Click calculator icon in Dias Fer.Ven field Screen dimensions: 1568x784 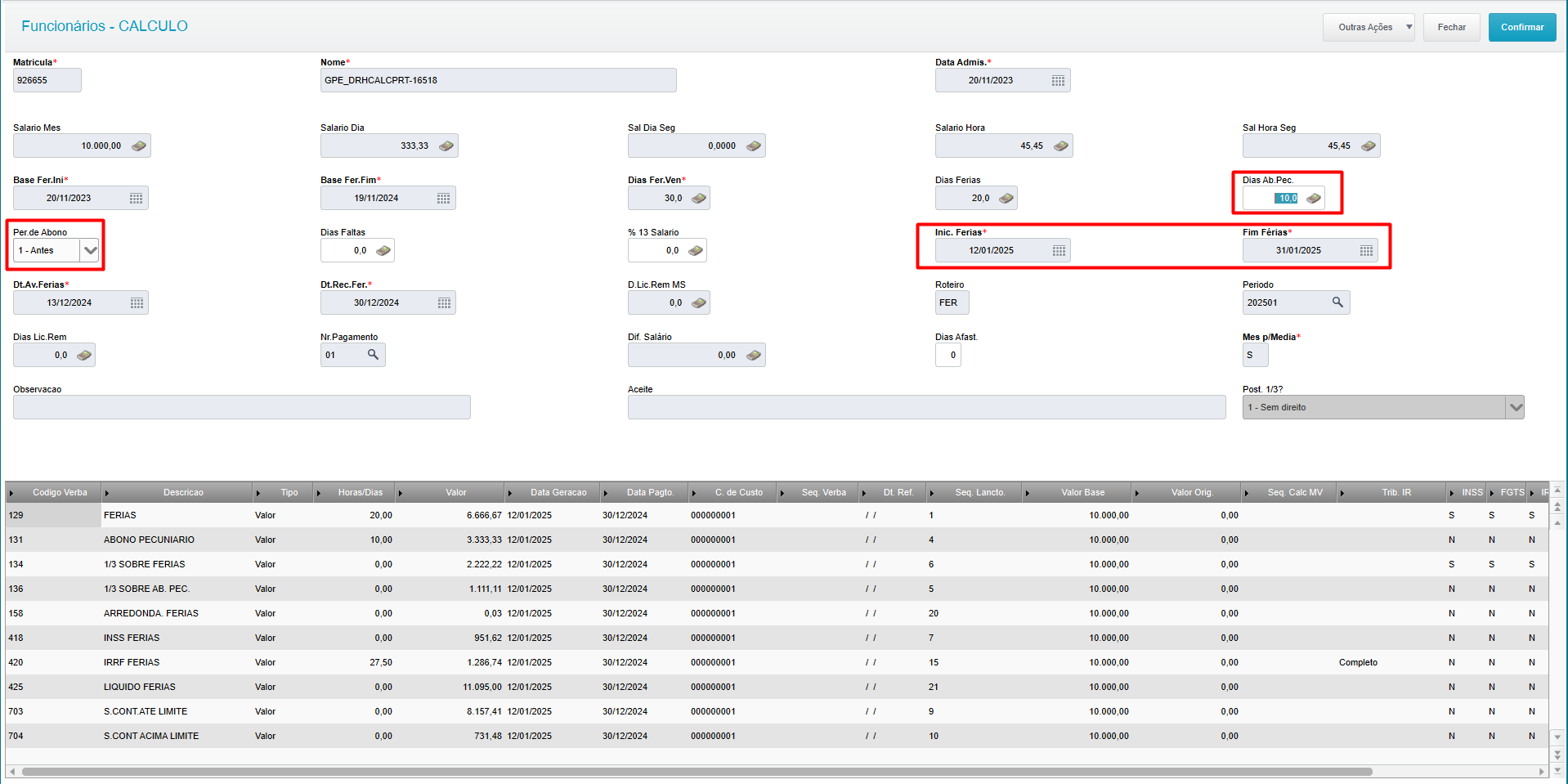pyautogui.click(x=699, y=198)
